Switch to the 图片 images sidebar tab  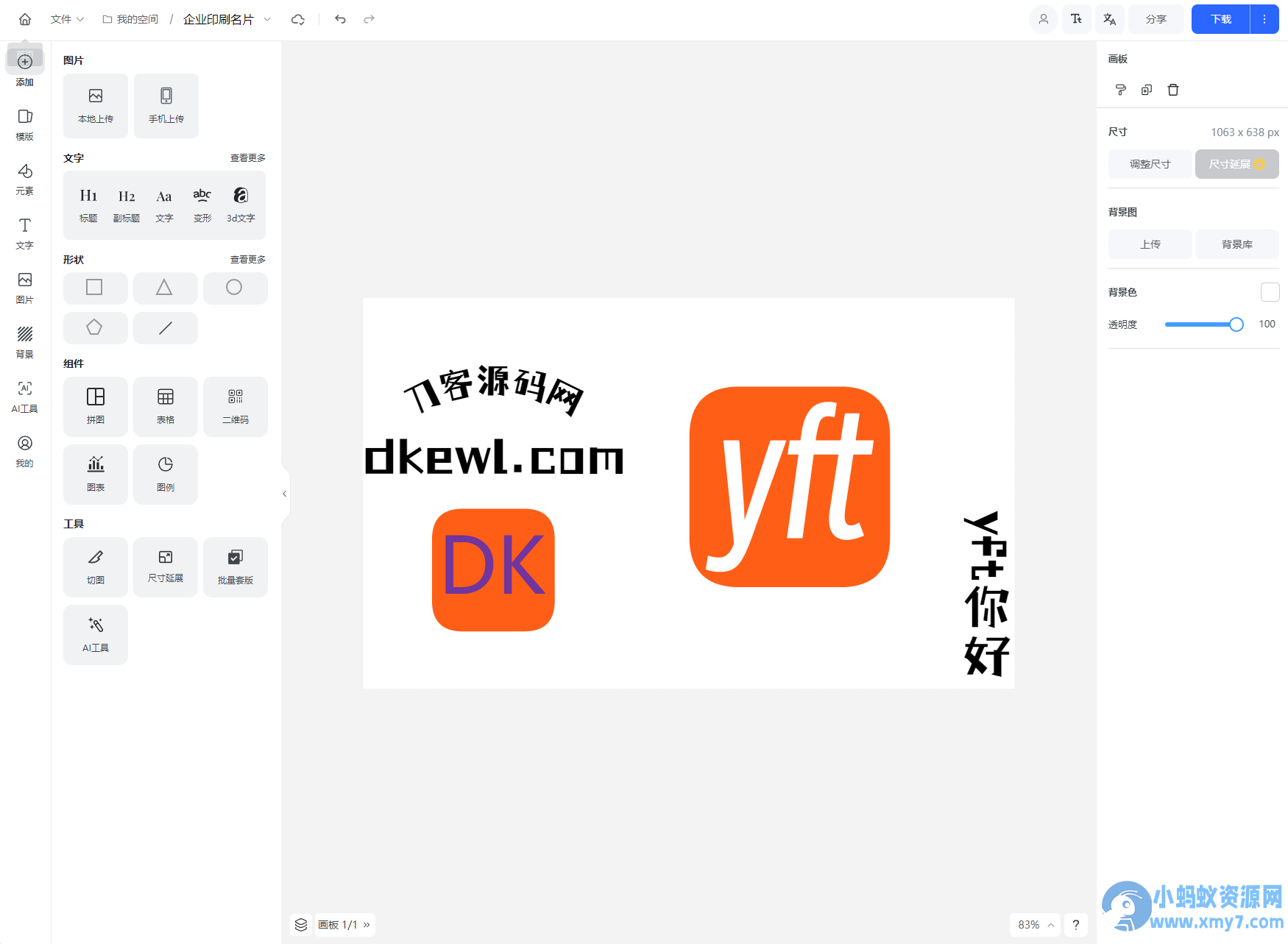click(x=25, y=288)
